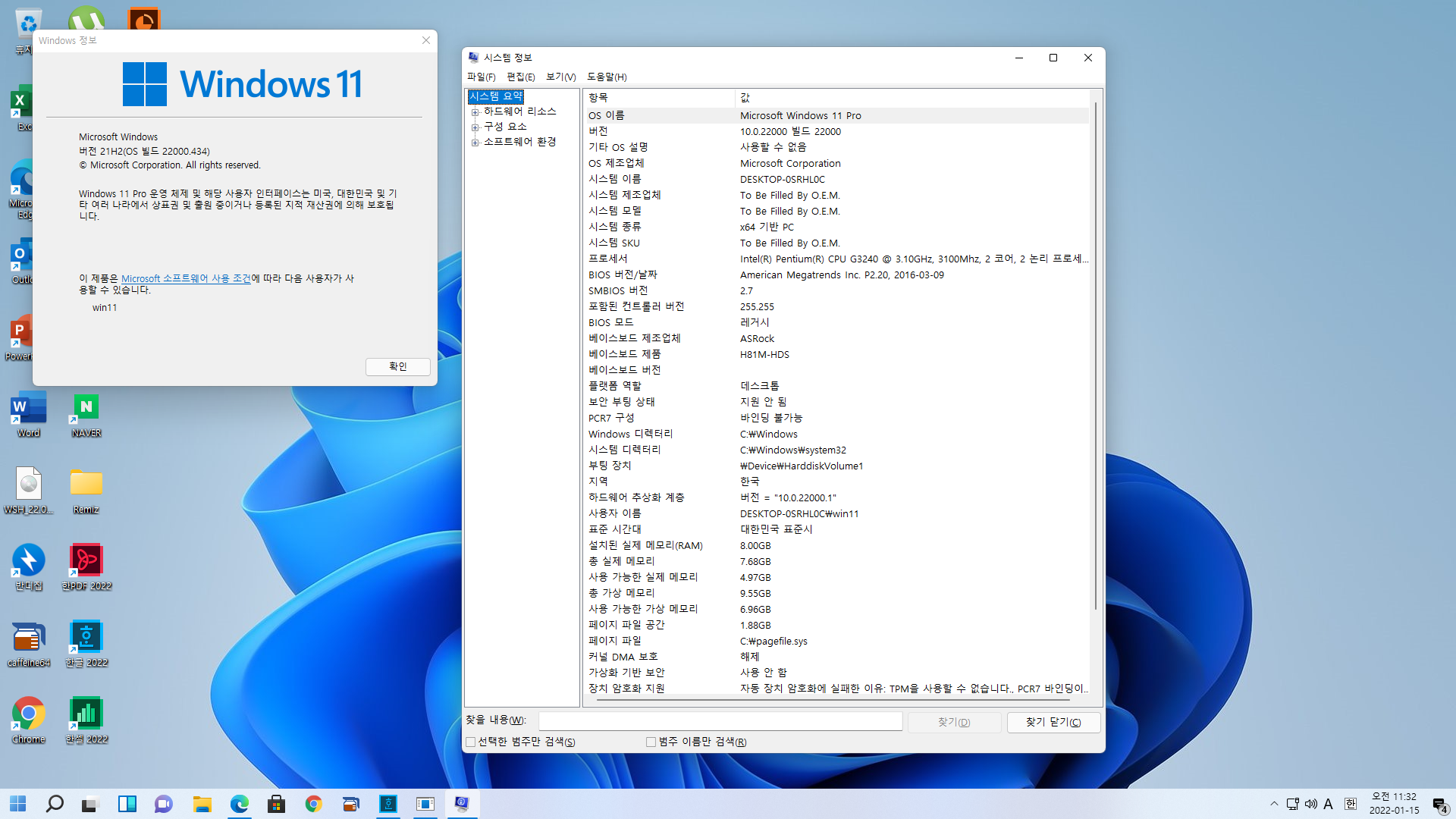Open Task View on the taskbar
1456x819 pixels.
pos(91,804)
